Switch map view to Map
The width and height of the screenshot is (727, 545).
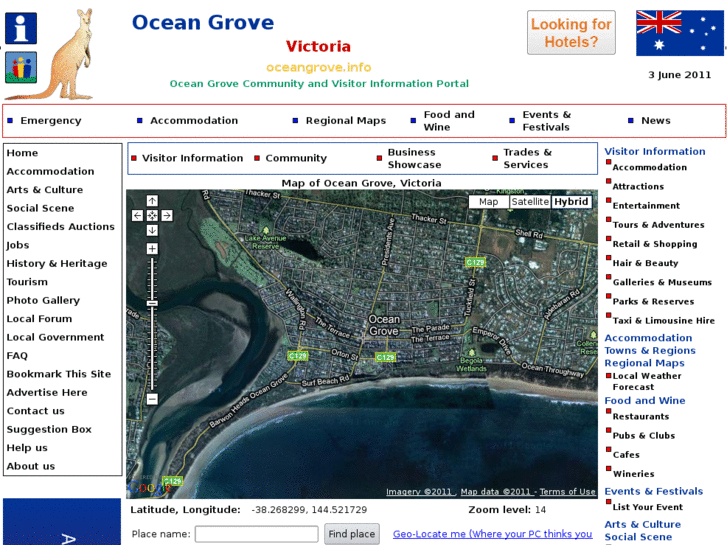pos(489,202)
